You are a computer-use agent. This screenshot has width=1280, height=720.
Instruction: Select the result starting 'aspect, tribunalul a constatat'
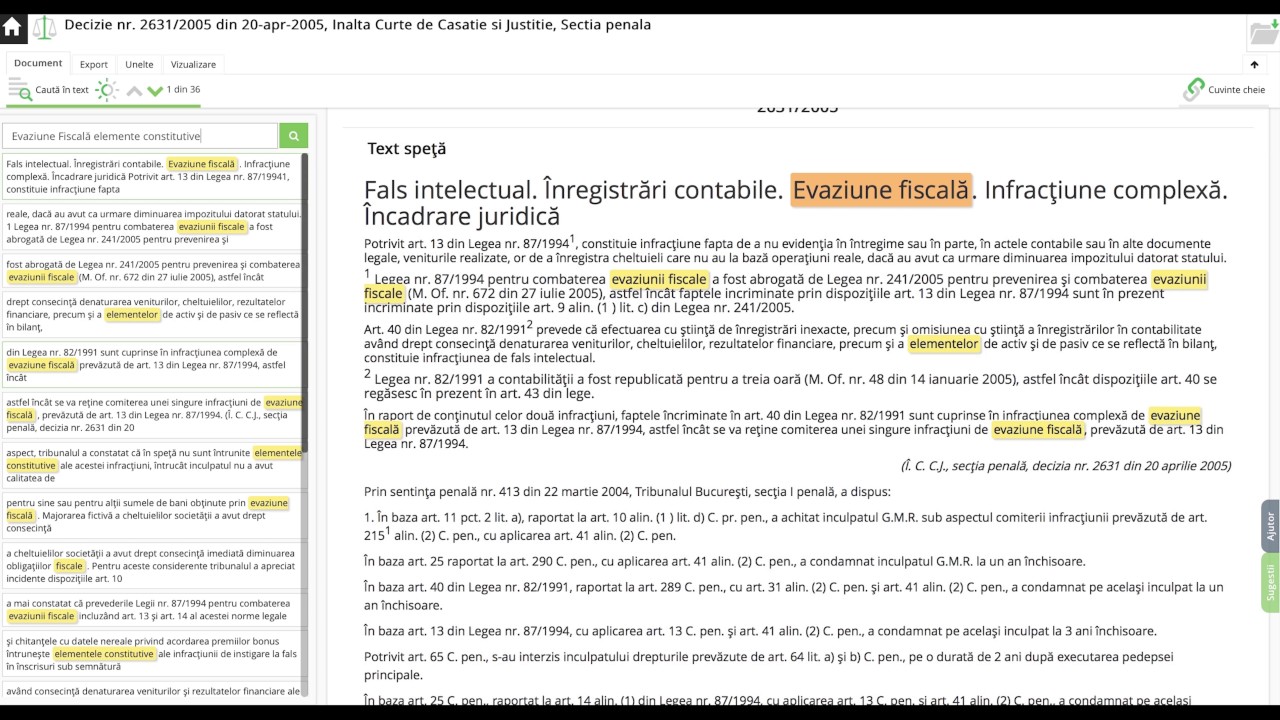(x=152, y=465)
